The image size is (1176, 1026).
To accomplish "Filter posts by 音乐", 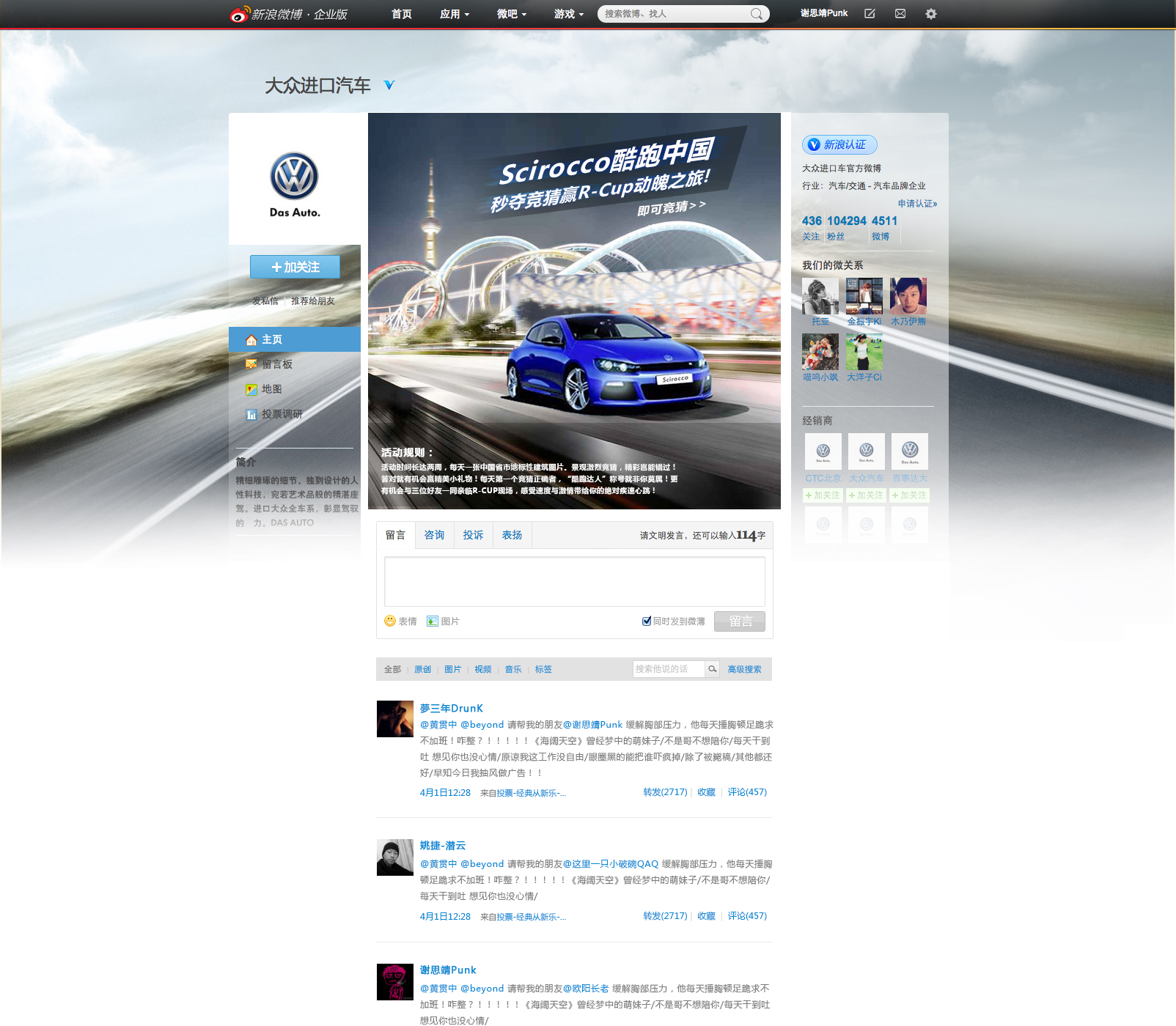I will pos(513,669).
